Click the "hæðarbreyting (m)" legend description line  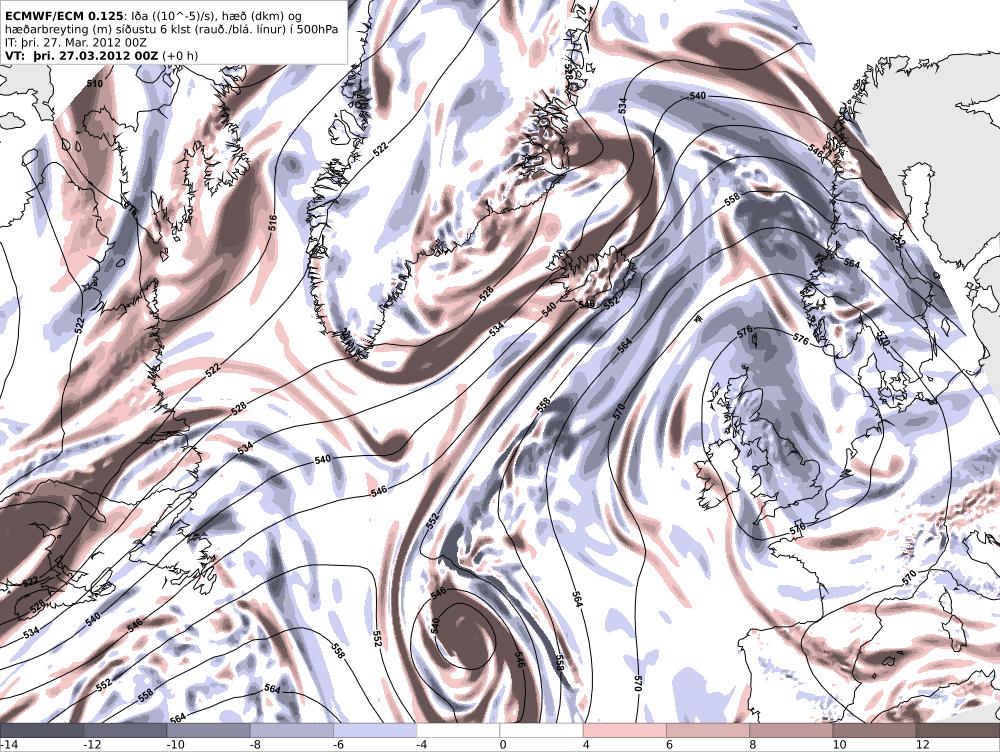[x=172, y=29]
